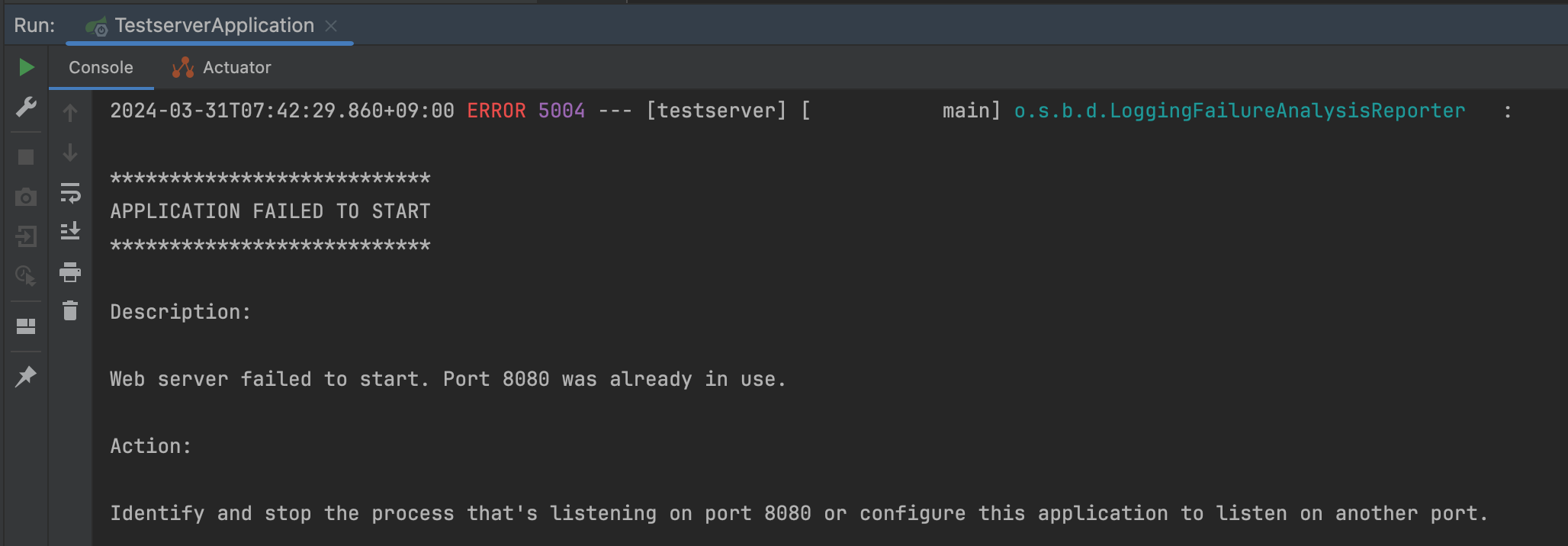Toggle Soft-Wrap for console output
Viewport: 1568px width, 546px height.
(70, 193)
